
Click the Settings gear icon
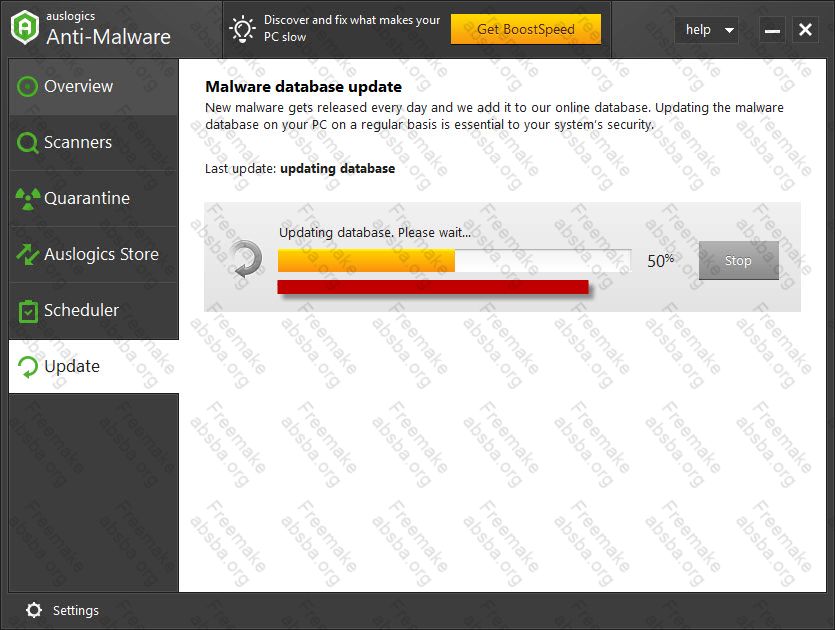coord(34,610)
